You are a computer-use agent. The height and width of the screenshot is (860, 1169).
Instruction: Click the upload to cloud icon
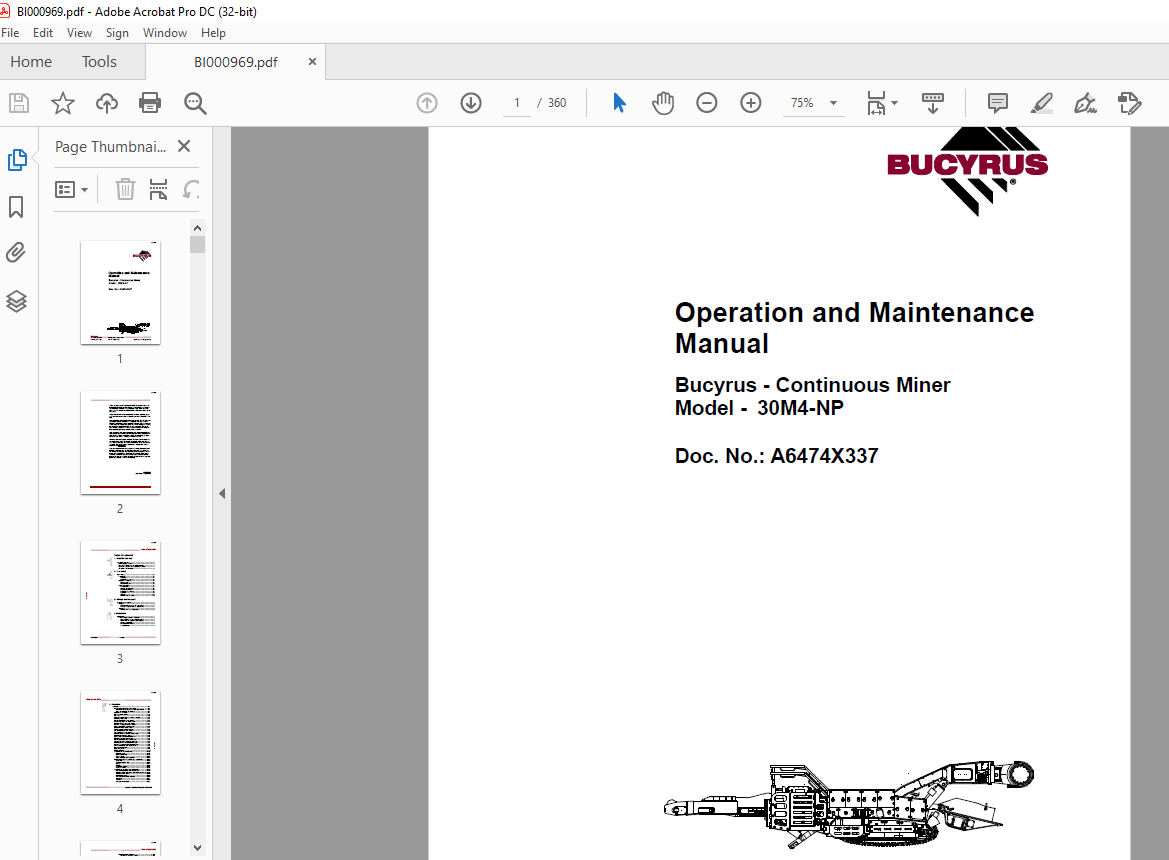tap(107, 103)
